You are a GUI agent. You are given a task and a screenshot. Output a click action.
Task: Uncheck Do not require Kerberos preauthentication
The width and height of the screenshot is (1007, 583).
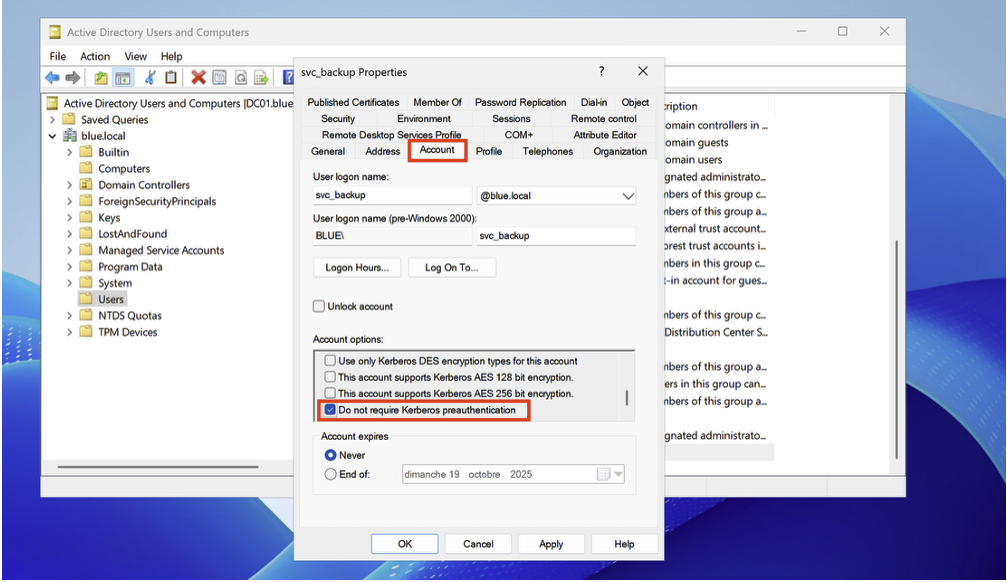(x=330, y=410)
